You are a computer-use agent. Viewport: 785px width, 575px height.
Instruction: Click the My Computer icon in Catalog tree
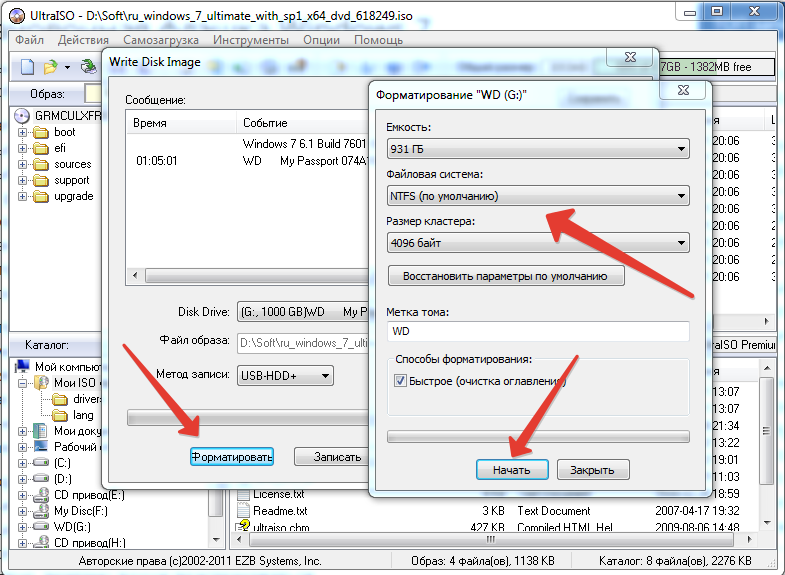pyautogui.click(x=23, y=367)
